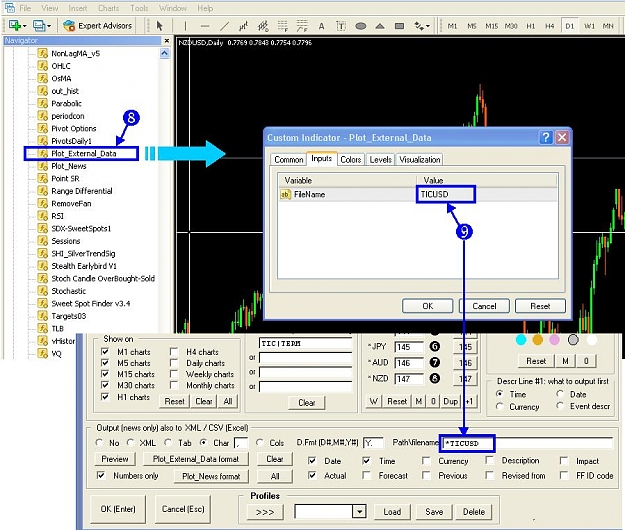Image resolution: width=625 pixels, height=530 pixels.
Task: Switch to the Levels tab
Action: pos(381,160)
